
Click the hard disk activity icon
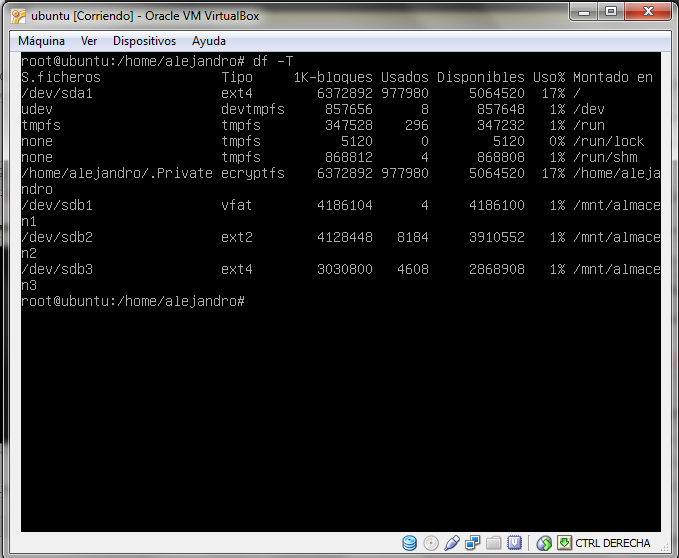click(x=410, y=543)
